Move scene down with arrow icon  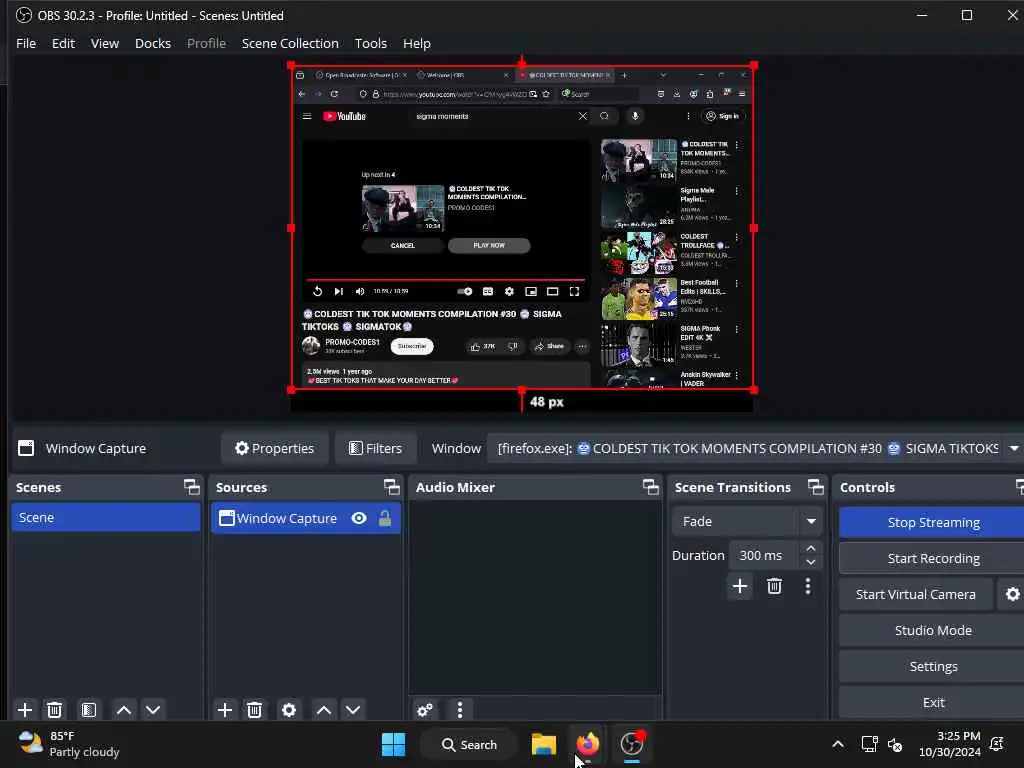pyautogui.click(x=153, y=710)
